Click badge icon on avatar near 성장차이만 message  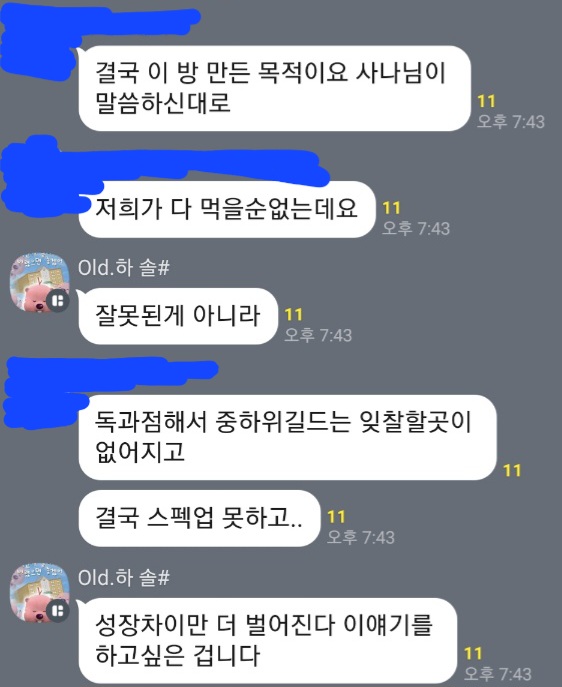tap(58, 611)
